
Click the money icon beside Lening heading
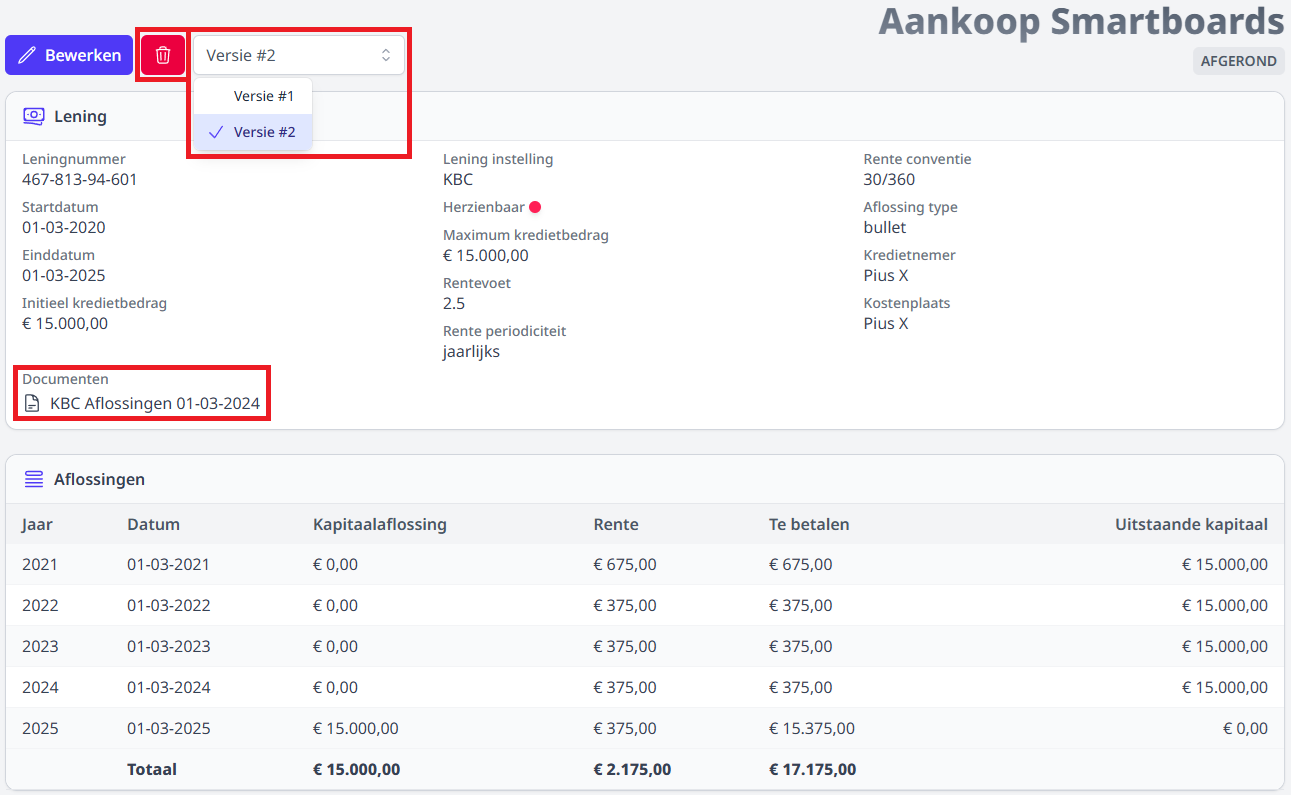pos(33,116)
